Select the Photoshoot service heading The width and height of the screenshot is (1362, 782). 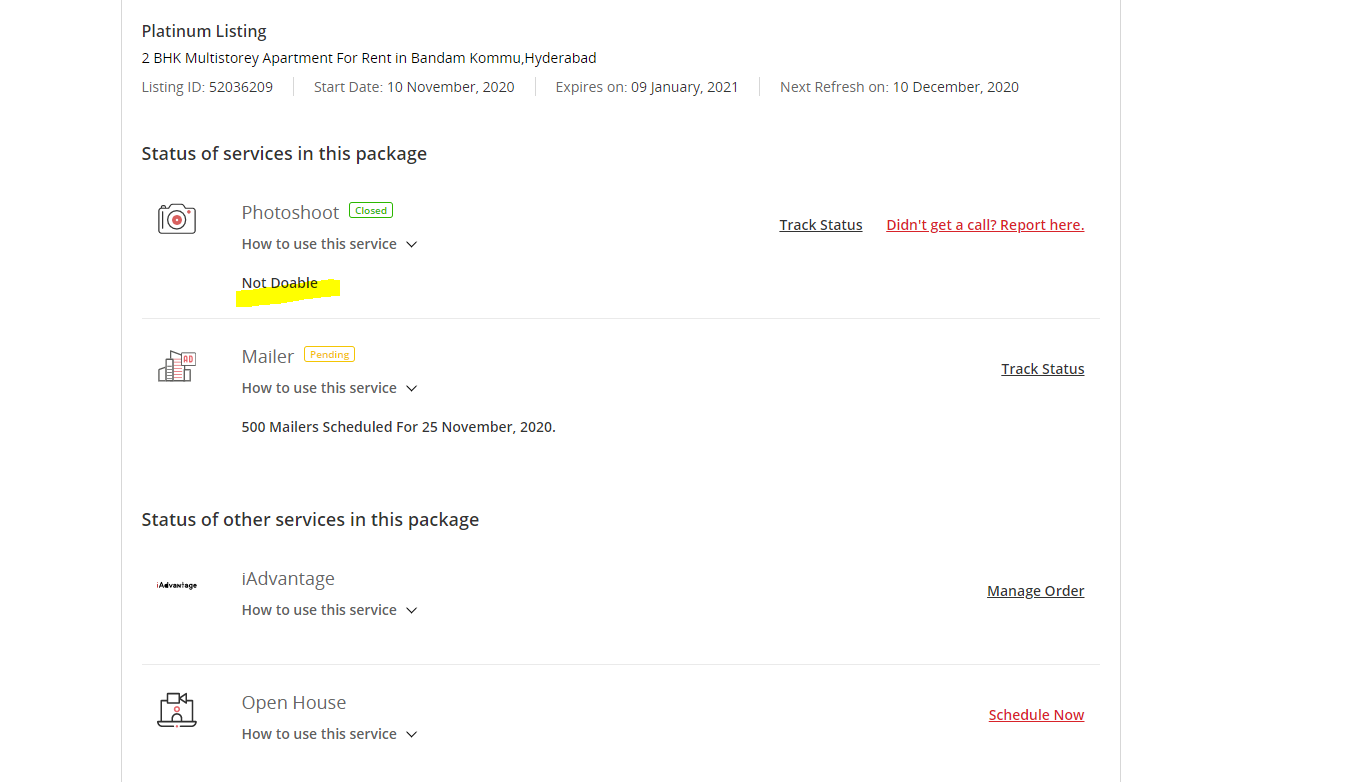(290, 212)
